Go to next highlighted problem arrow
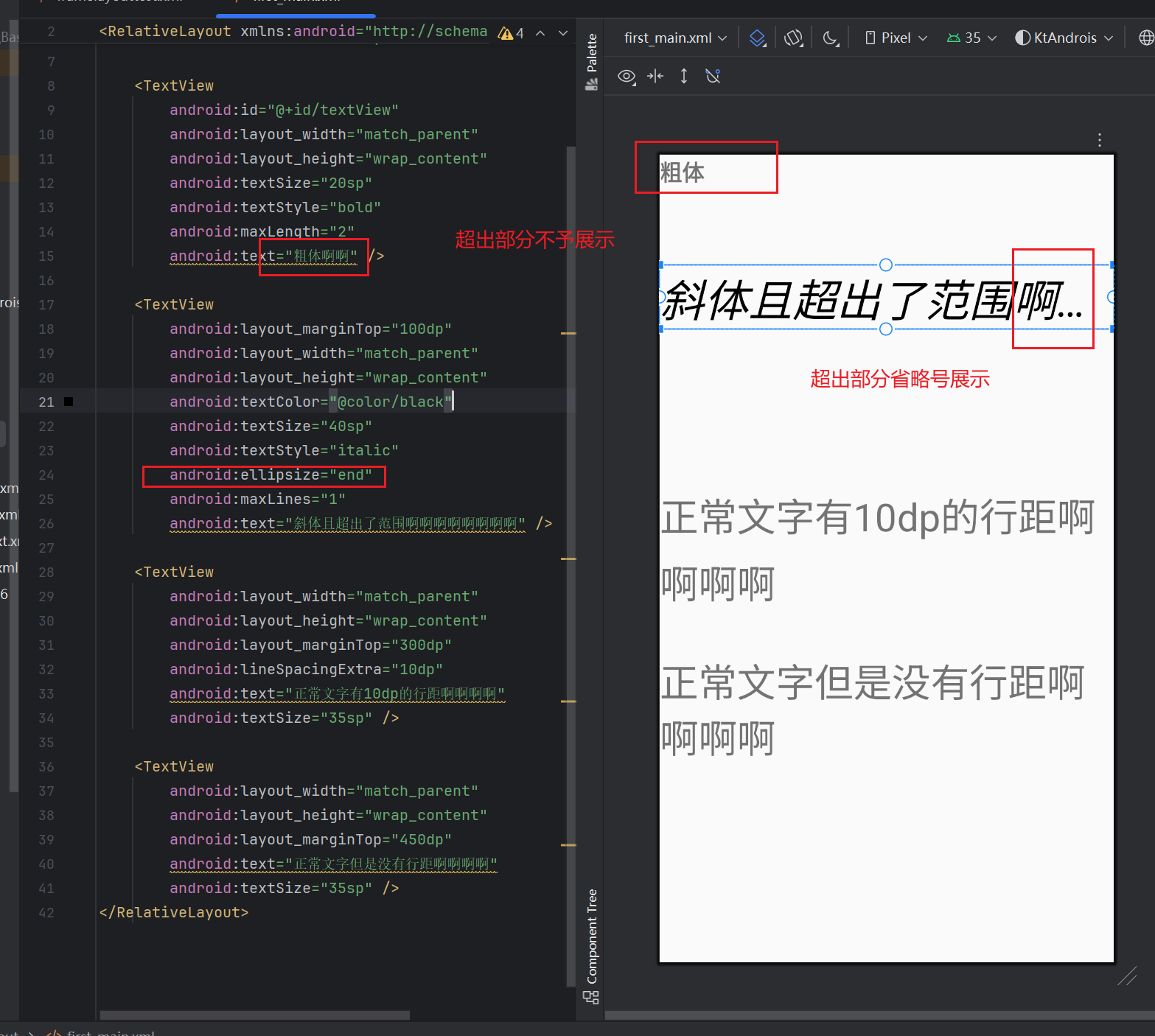This screenshot has width=1155, height=1036. pos(563,33)
